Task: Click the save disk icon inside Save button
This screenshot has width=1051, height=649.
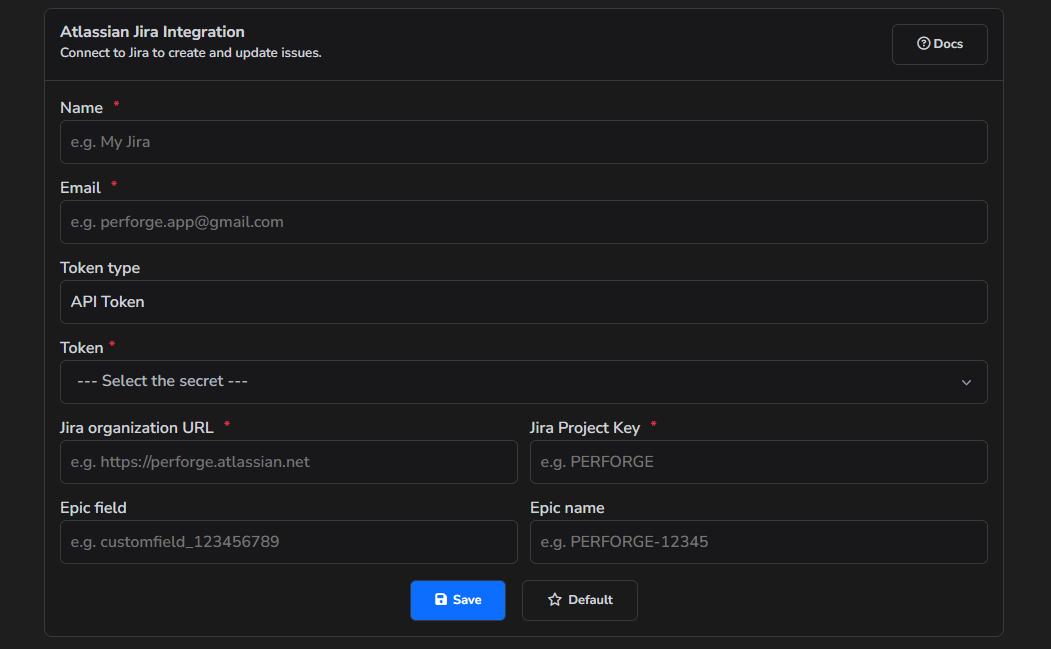Action: click(x=441, y=599)
